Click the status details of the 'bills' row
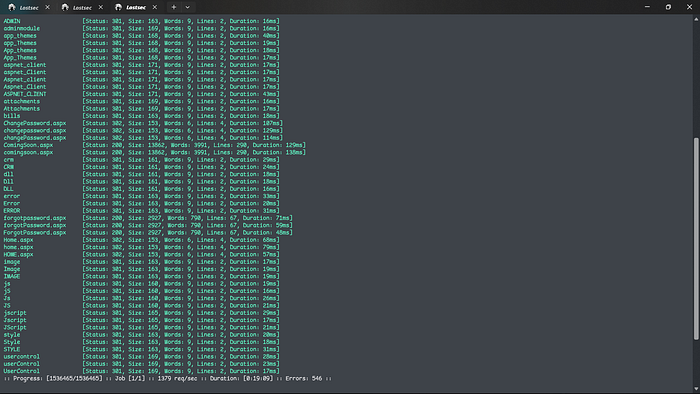 181,116
